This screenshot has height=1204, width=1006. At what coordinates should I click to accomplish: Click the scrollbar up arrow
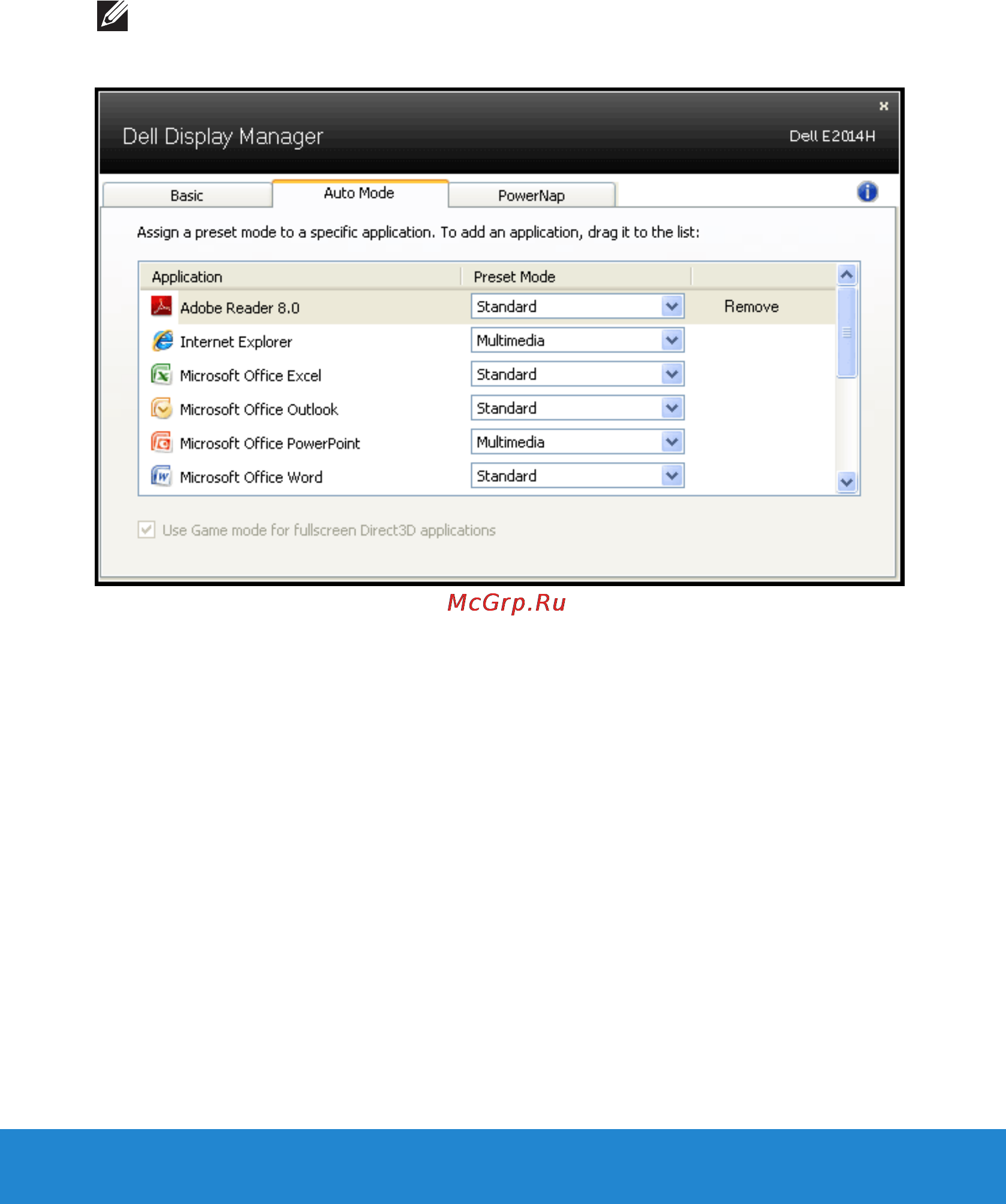(x=847, y=275)
